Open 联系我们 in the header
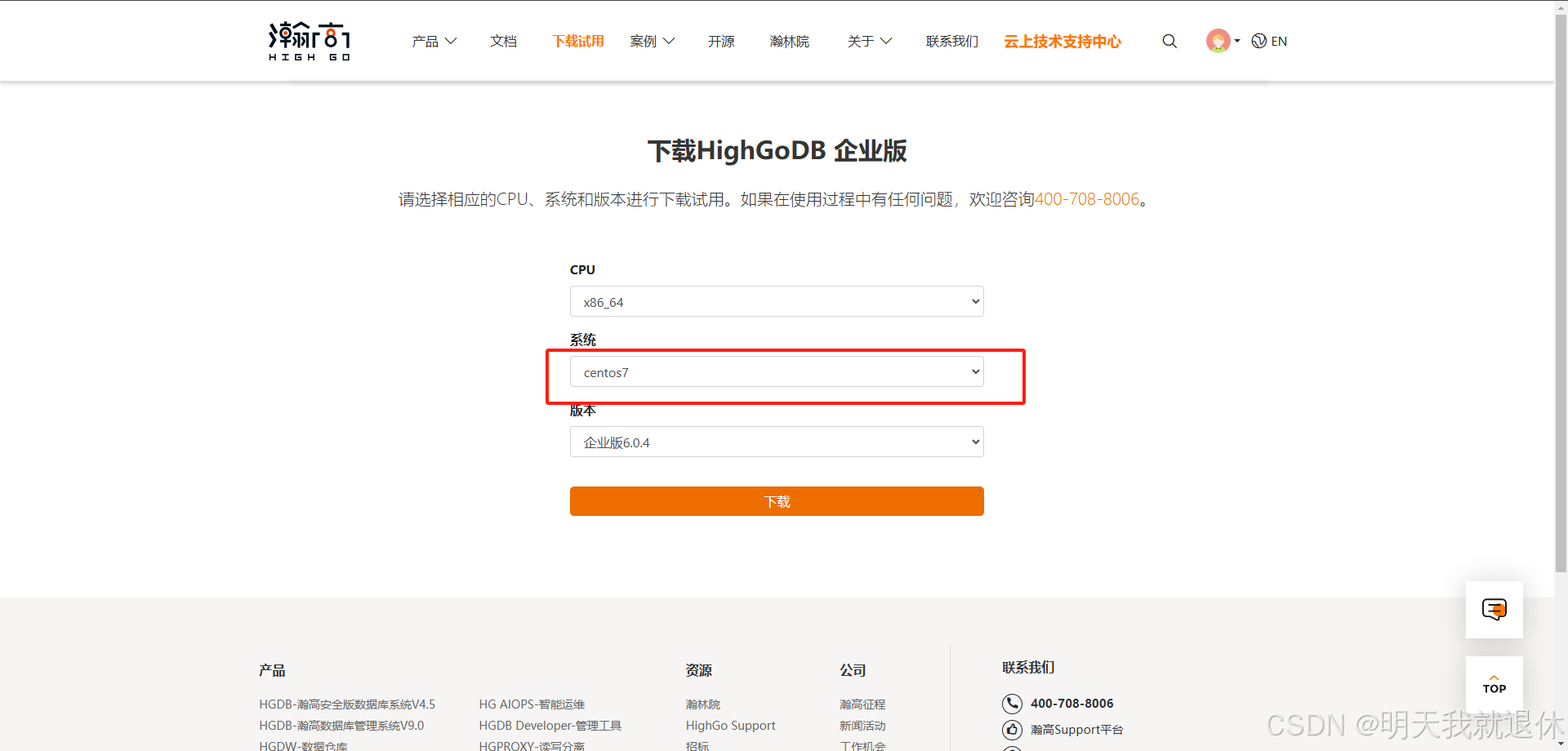This screenshot has height=751, width=1568. [x=952, y=41]
